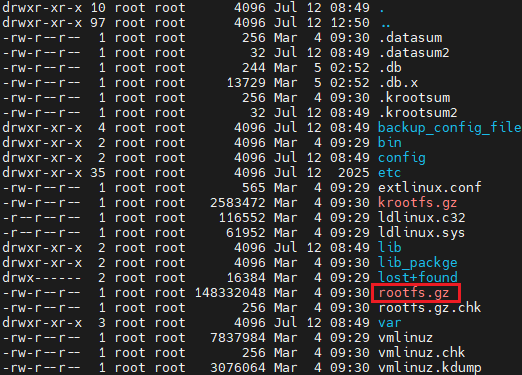Click the lib_packge directory name
522x375 pixels.
[x=418, y=263]
